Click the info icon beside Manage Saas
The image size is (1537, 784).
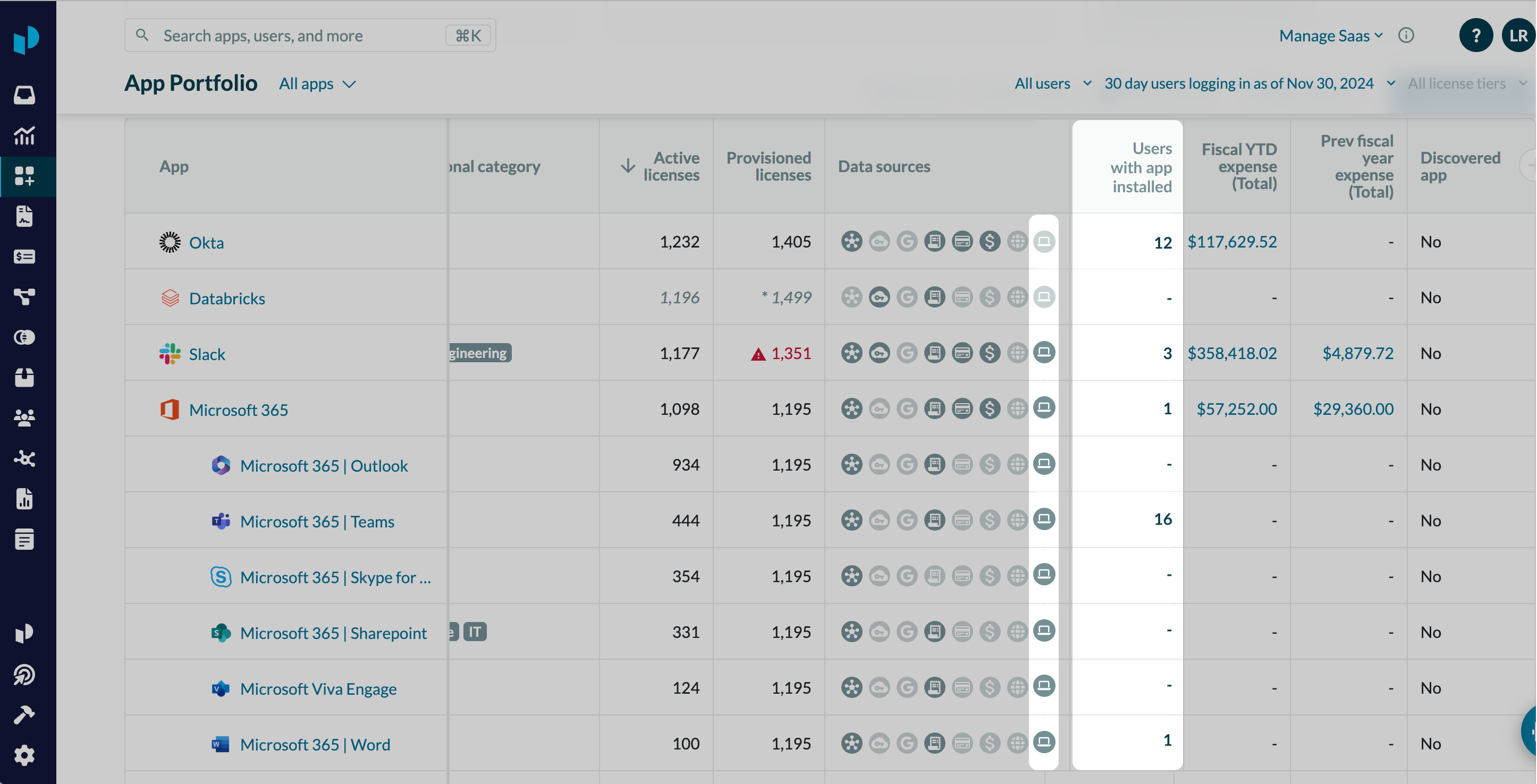pos(1406,36)
